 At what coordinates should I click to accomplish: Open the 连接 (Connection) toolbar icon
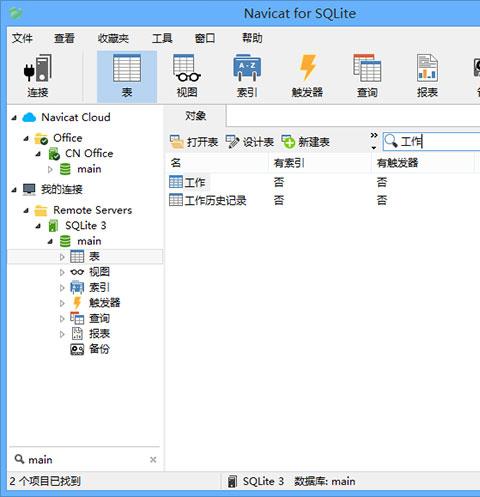[x=38, y=76]
